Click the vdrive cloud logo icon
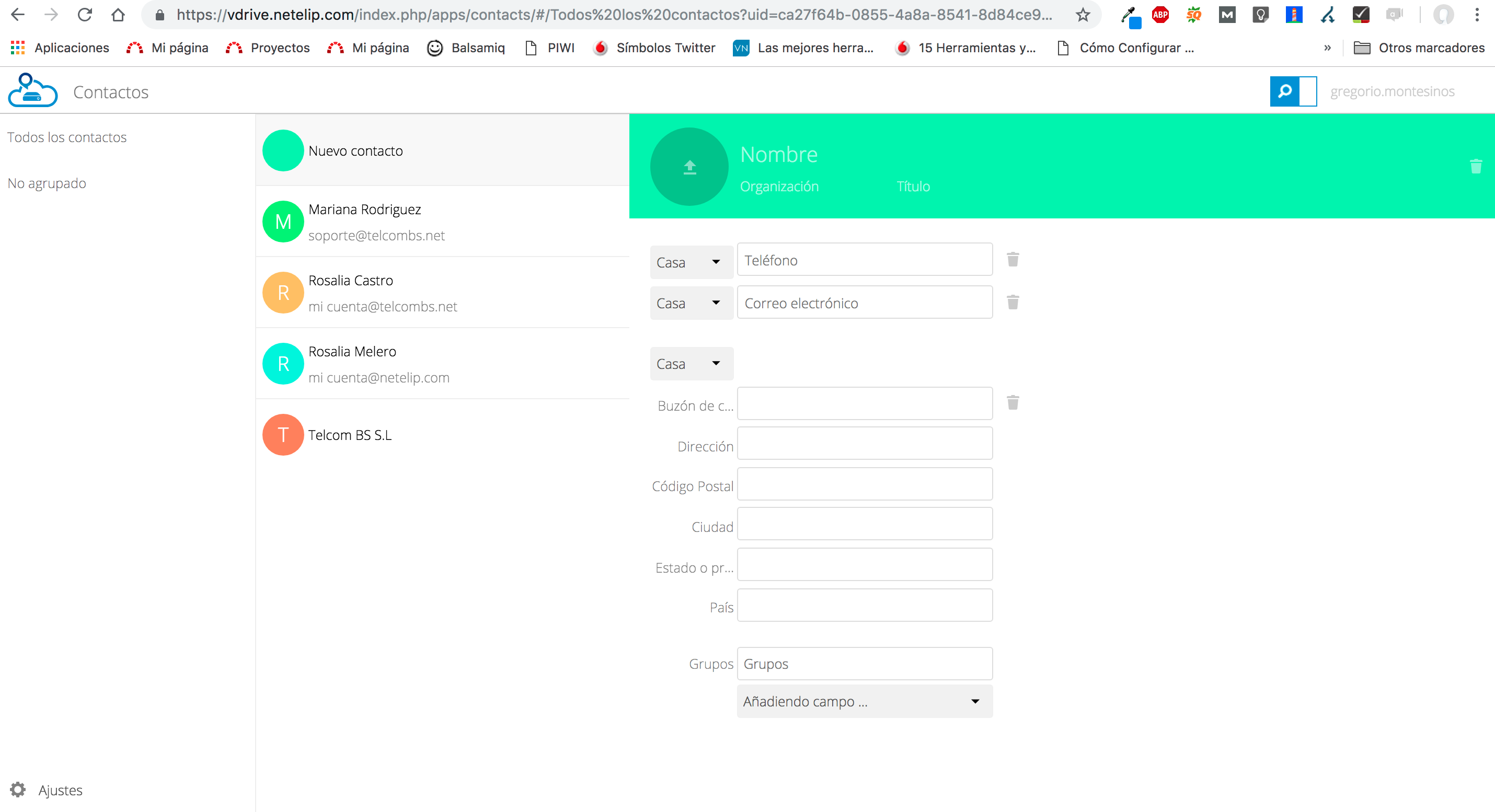 (x=32, y=90)
